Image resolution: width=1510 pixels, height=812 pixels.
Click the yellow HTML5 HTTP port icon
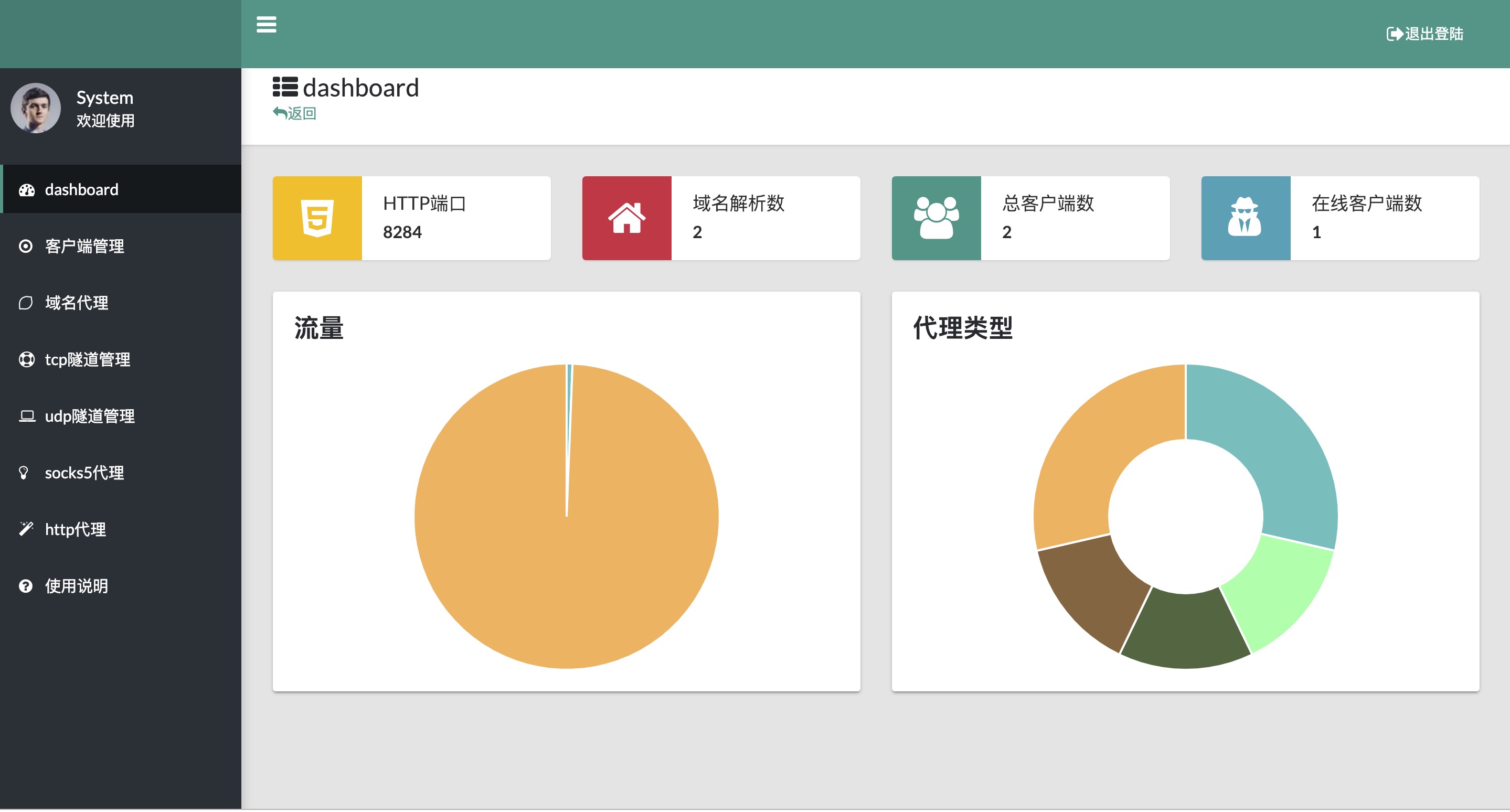pos(317,218)
